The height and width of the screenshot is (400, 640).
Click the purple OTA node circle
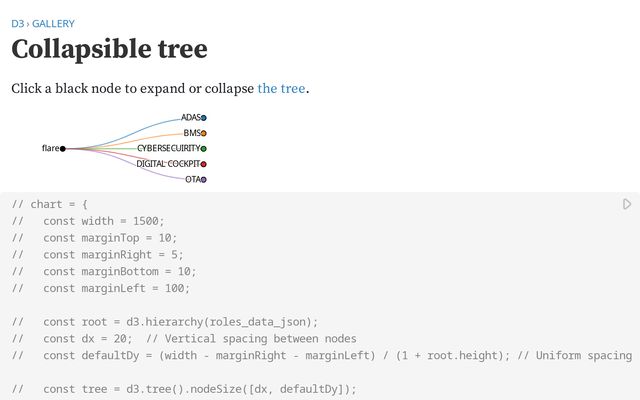(x=204, y=180)
